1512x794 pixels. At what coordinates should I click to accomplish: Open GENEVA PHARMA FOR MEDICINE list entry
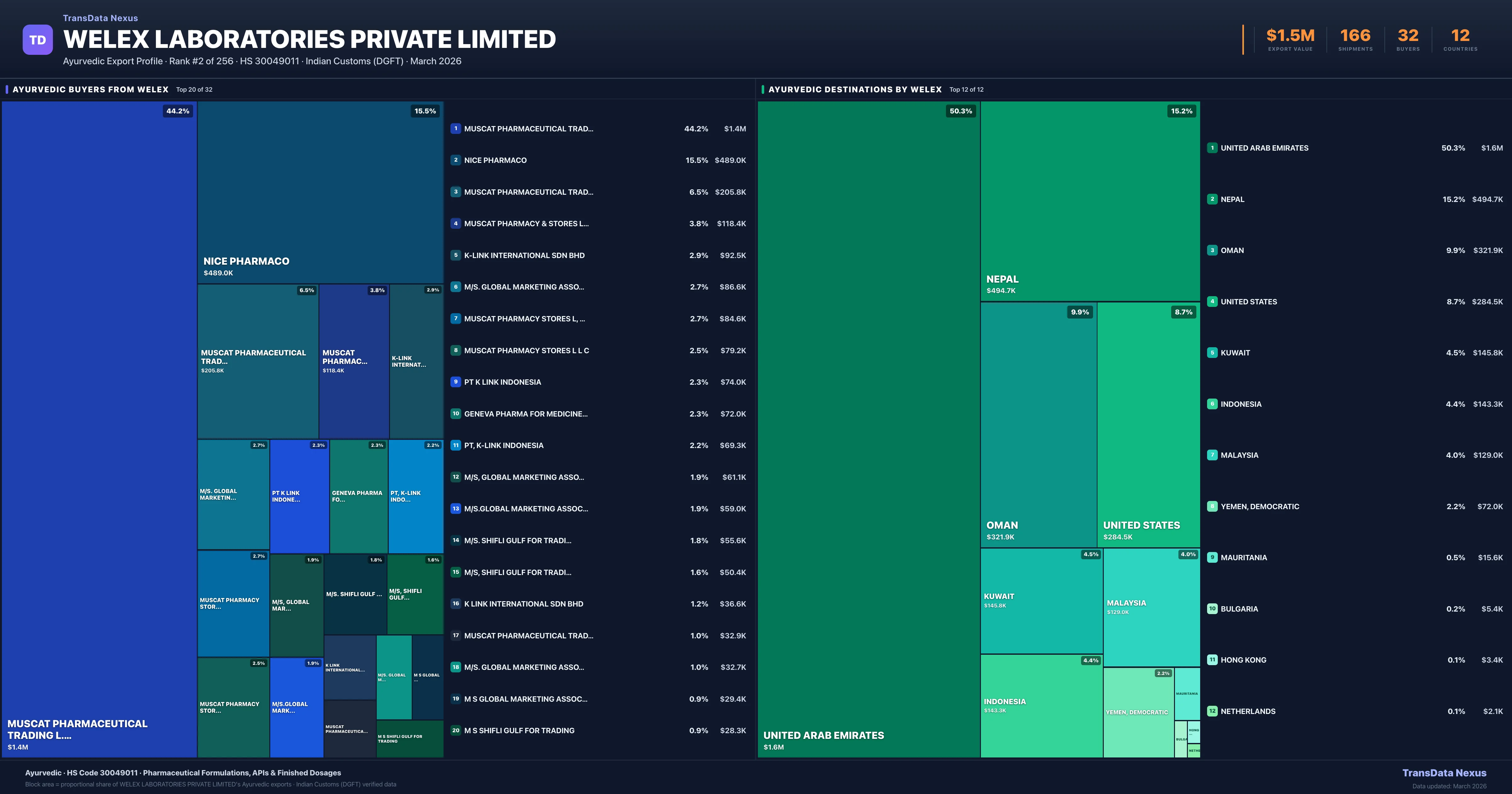[525, 414]
